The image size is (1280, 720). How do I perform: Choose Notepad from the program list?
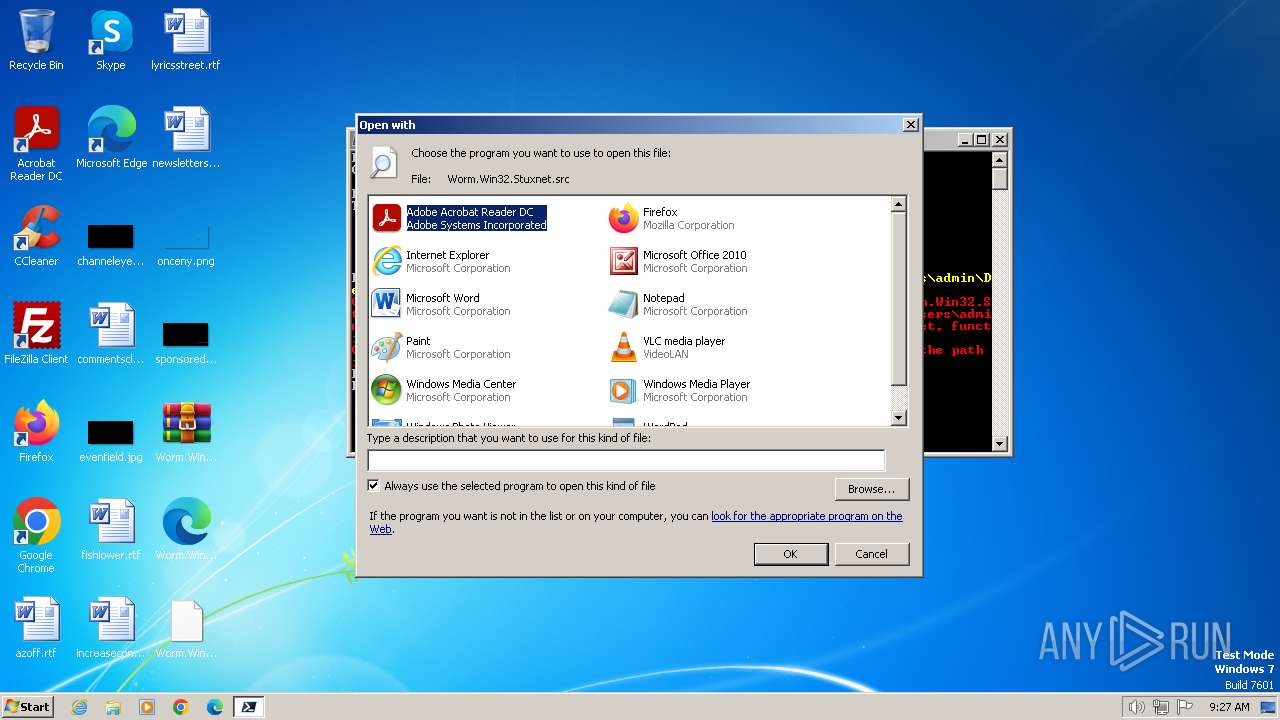click(x=678, y=304)
